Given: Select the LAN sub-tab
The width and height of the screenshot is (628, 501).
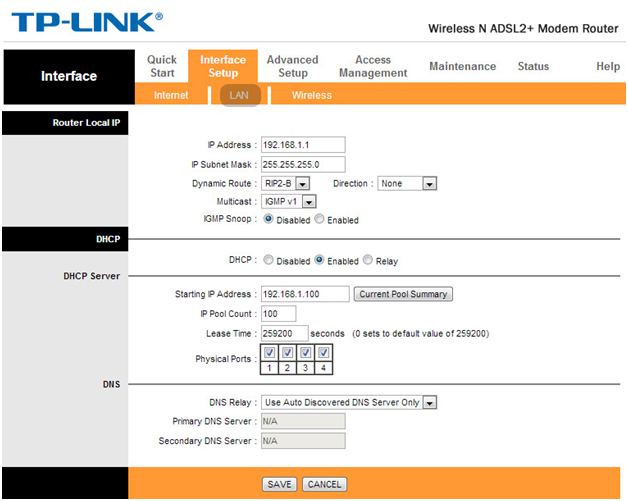Looking at the screenshot, I should coord(240,95).
